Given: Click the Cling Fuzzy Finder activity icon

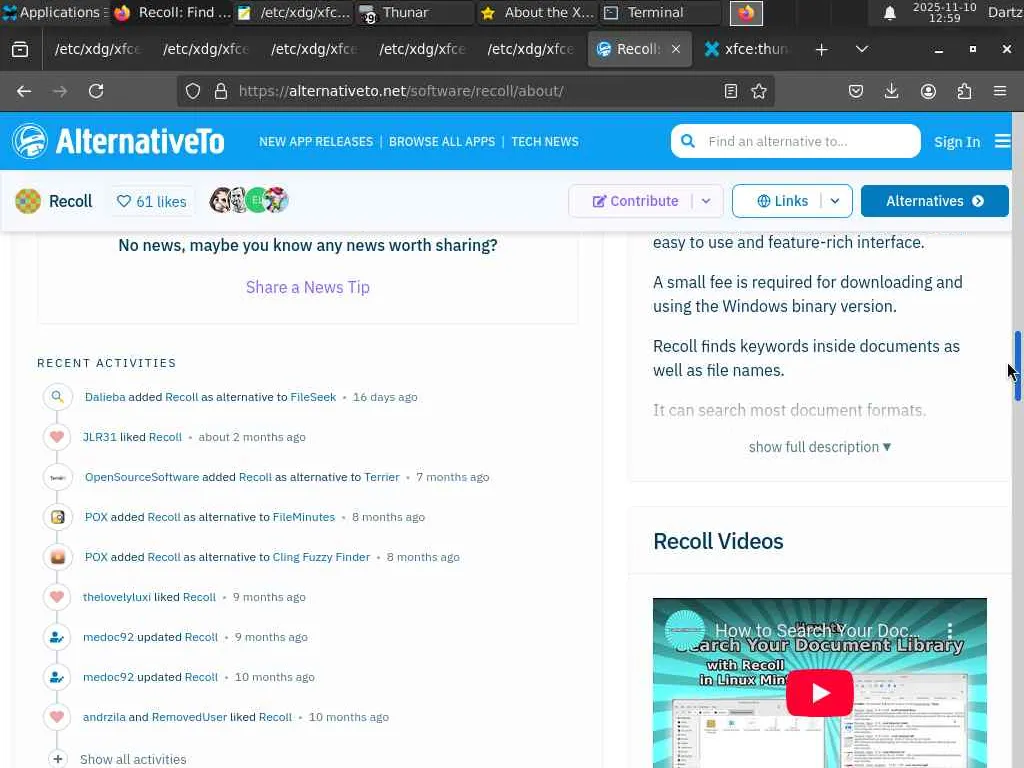Looking at the screenshot, I should tap(57, 557).
